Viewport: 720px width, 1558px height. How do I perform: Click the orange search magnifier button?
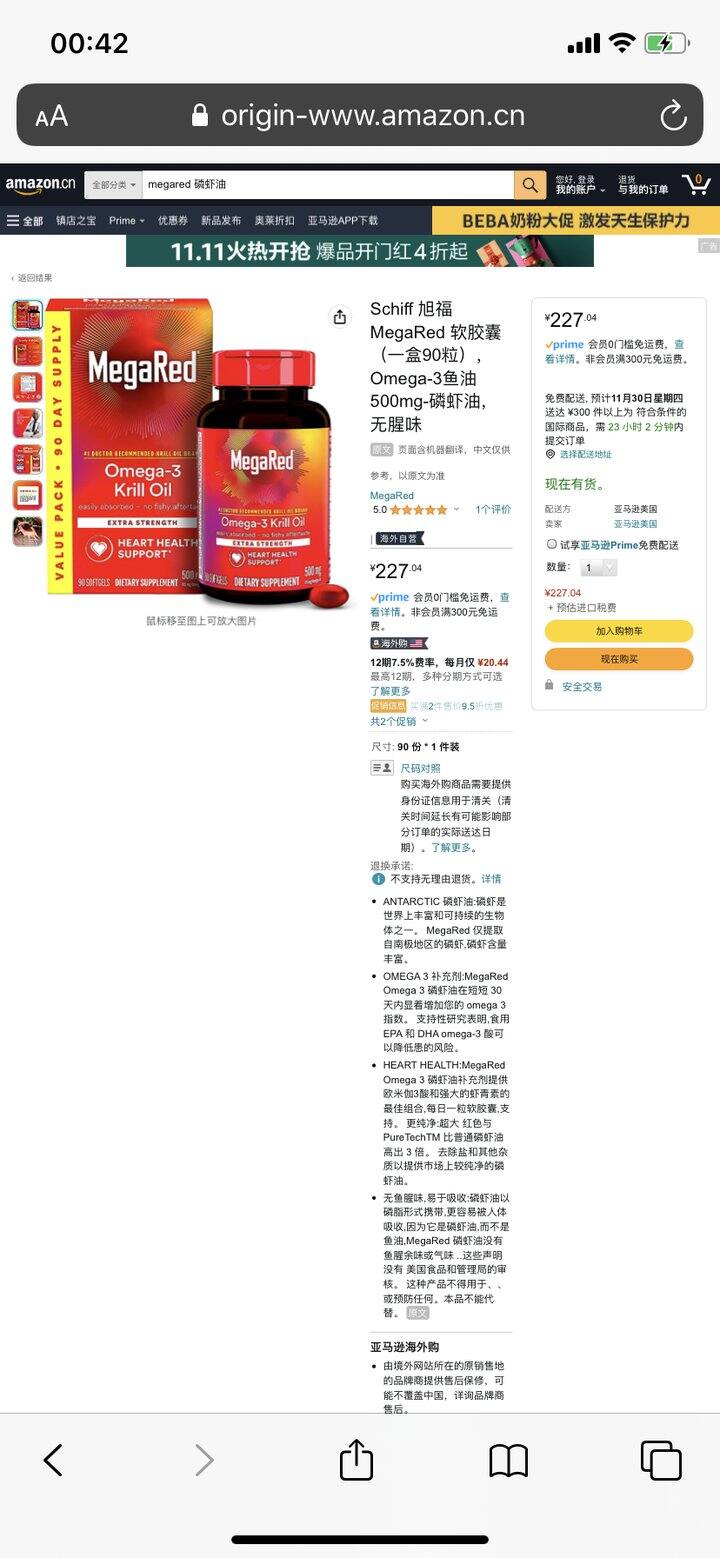pyautogui.click(x=530, y=185)
